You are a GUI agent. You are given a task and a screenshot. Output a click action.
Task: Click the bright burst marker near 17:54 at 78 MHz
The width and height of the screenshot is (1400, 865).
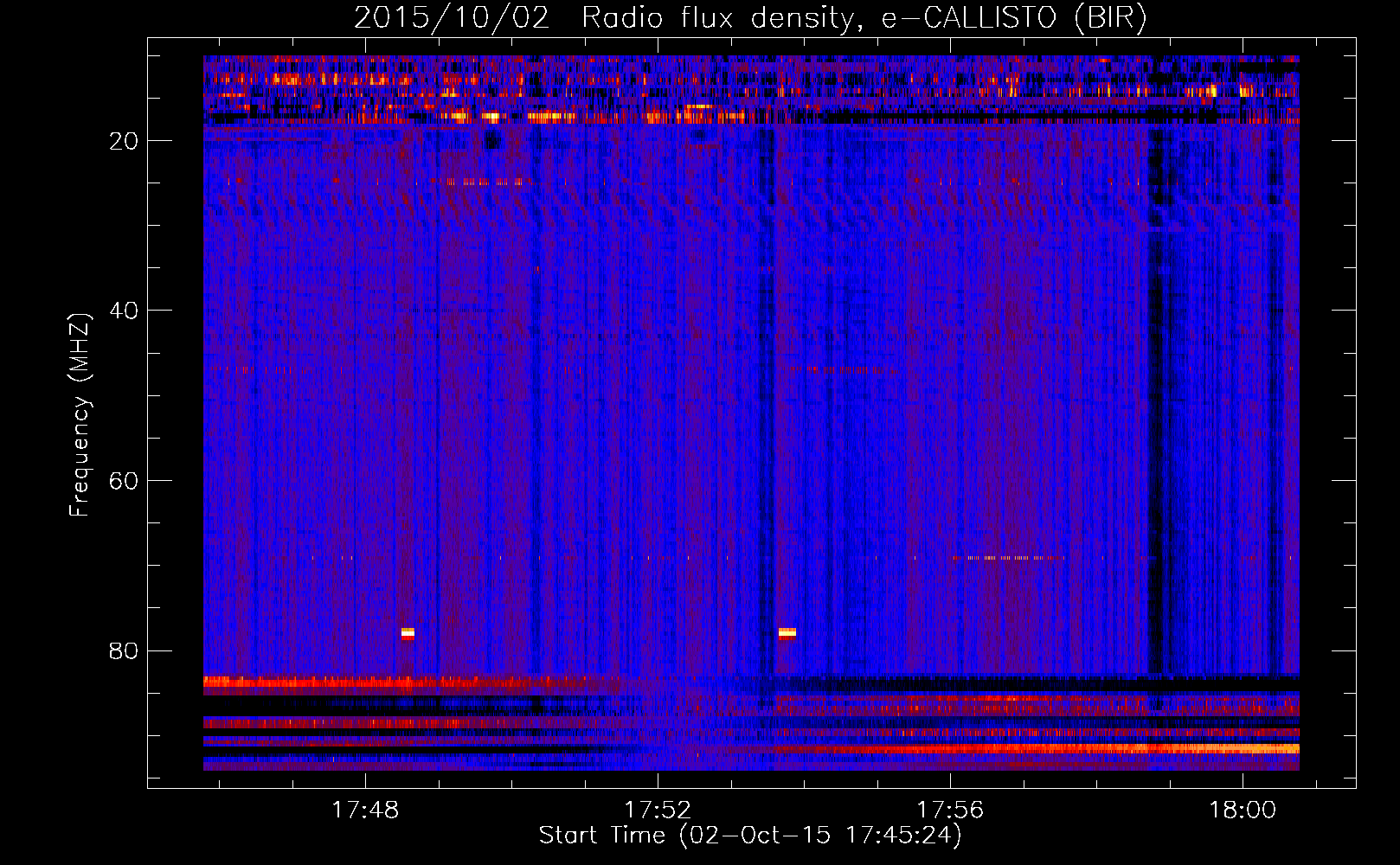pyautogui.click(x=787, y=634)
